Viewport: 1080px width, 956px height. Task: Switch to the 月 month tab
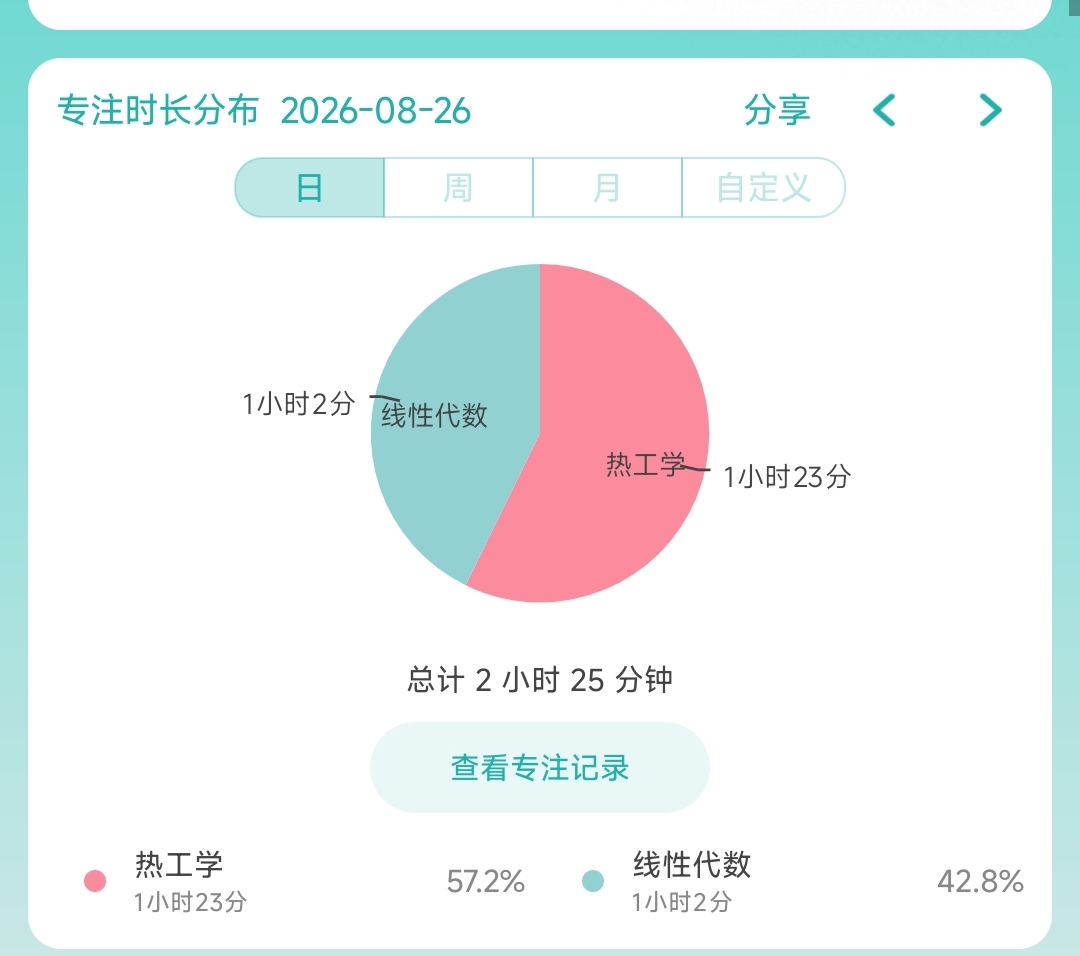coord(607,187)
